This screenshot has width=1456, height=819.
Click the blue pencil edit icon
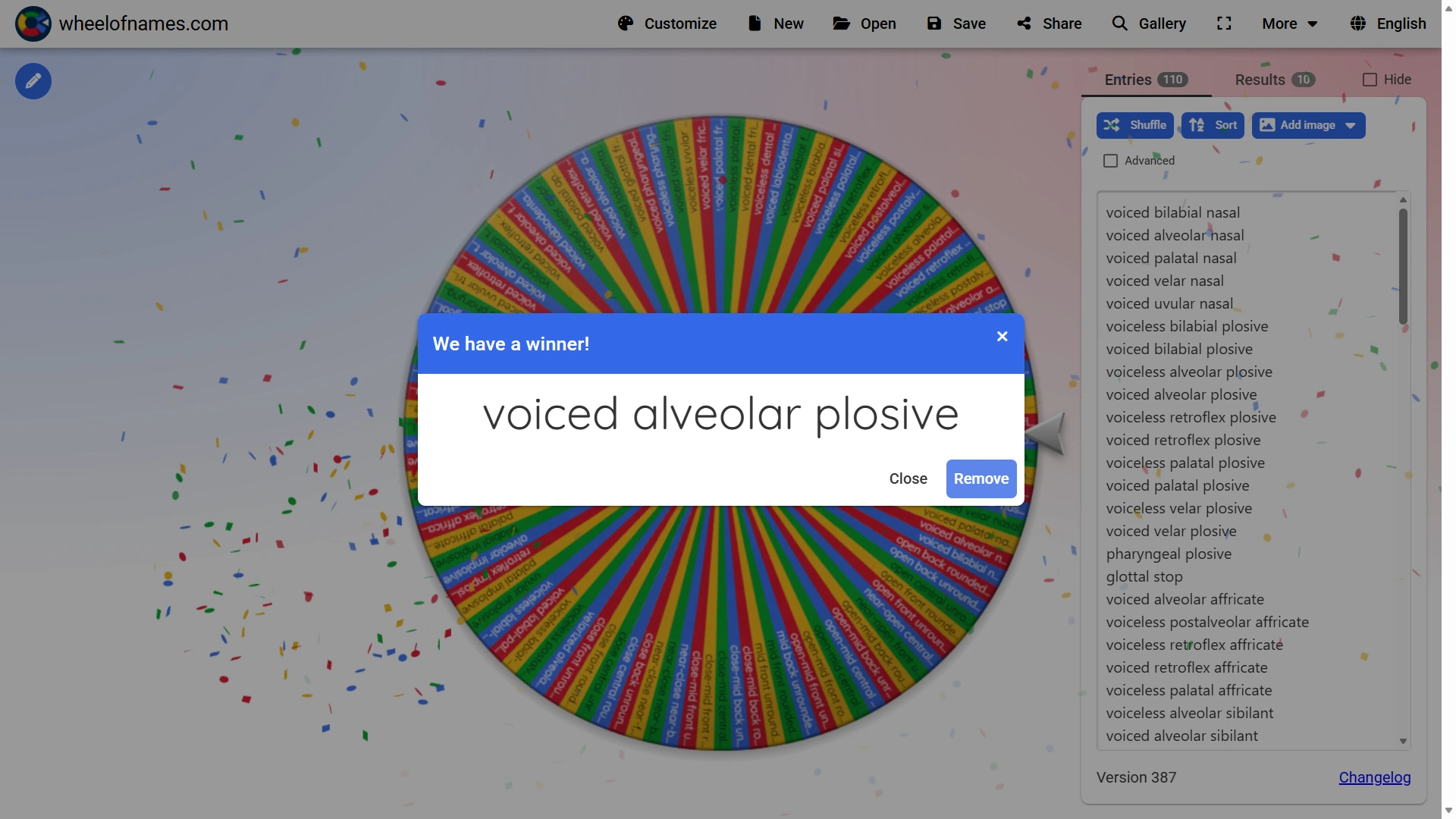point(33,81)
